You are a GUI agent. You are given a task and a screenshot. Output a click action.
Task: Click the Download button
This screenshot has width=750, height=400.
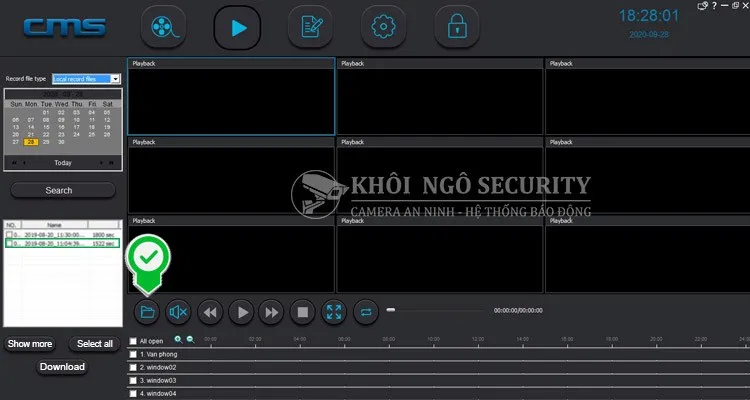click(62, 367)
